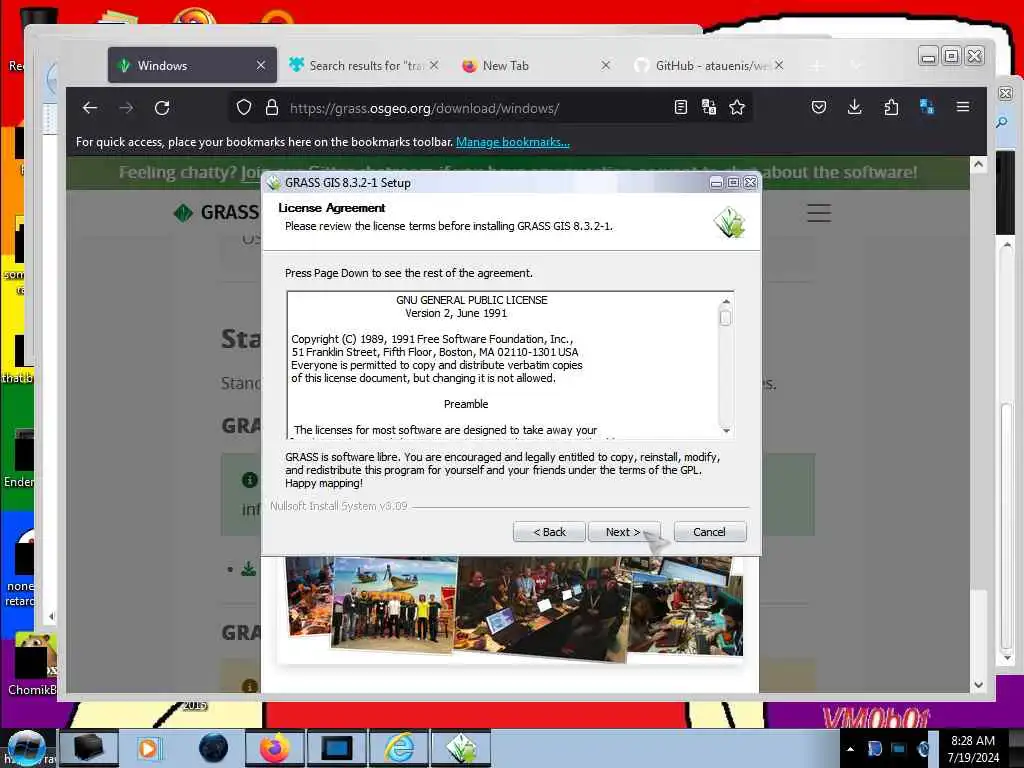The width and height of the screenshot is (1024, 768).
Task: Open the Manage bookmarks link
Action: pyautogui.click(x=513, y=142)
